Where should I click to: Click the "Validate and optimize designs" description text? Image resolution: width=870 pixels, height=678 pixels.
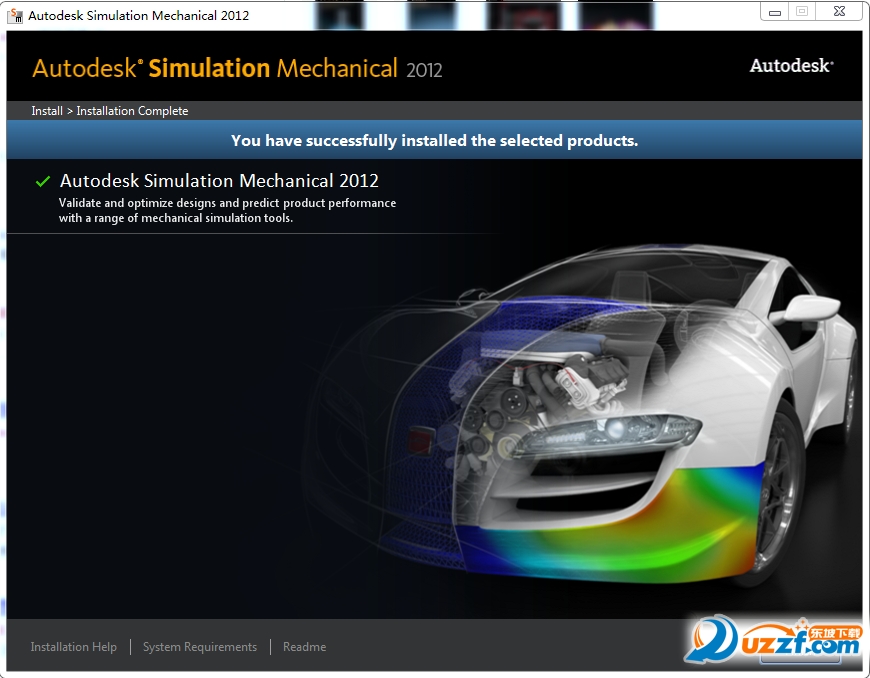click(227, 210)
